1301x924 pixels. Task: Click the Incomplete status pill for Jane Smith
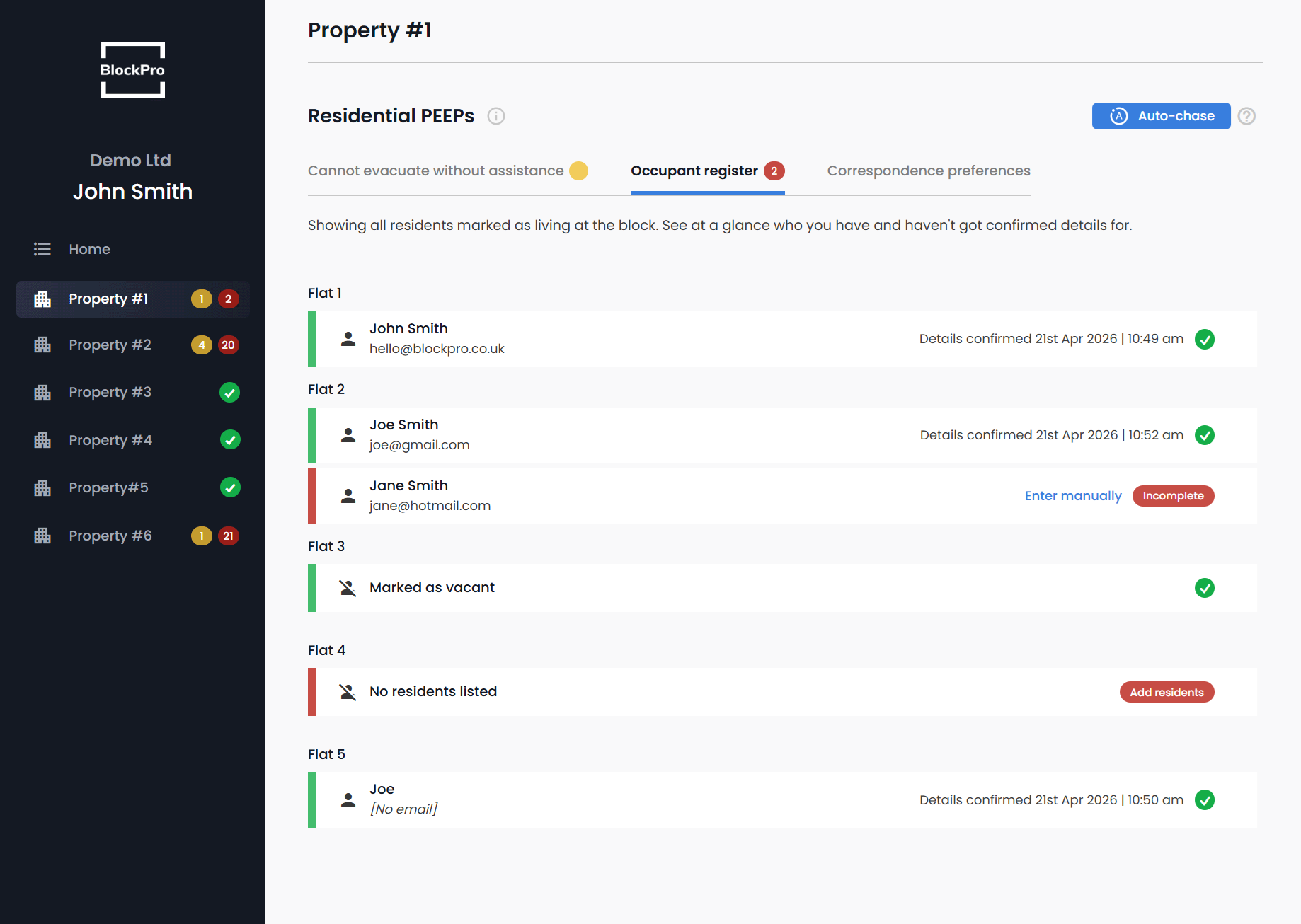[x=1173, y=495]
